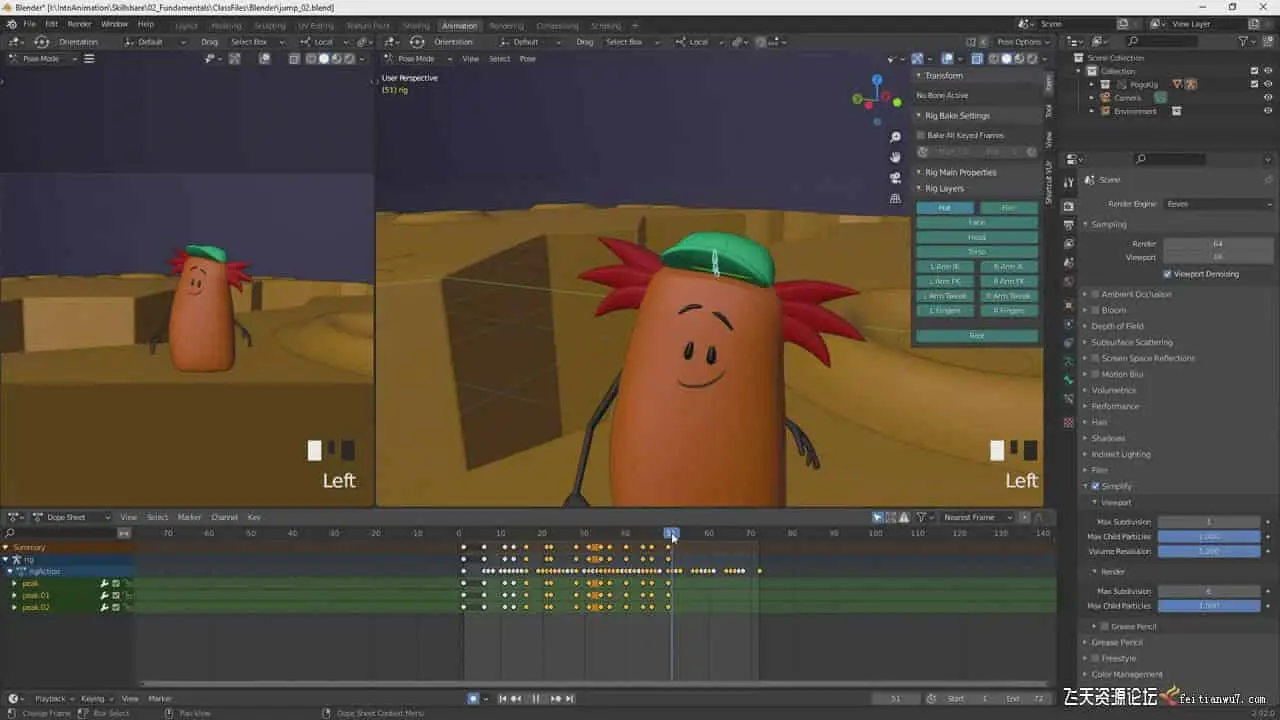
Task: Click the jump to end frame icon
Action: [569, 699]
